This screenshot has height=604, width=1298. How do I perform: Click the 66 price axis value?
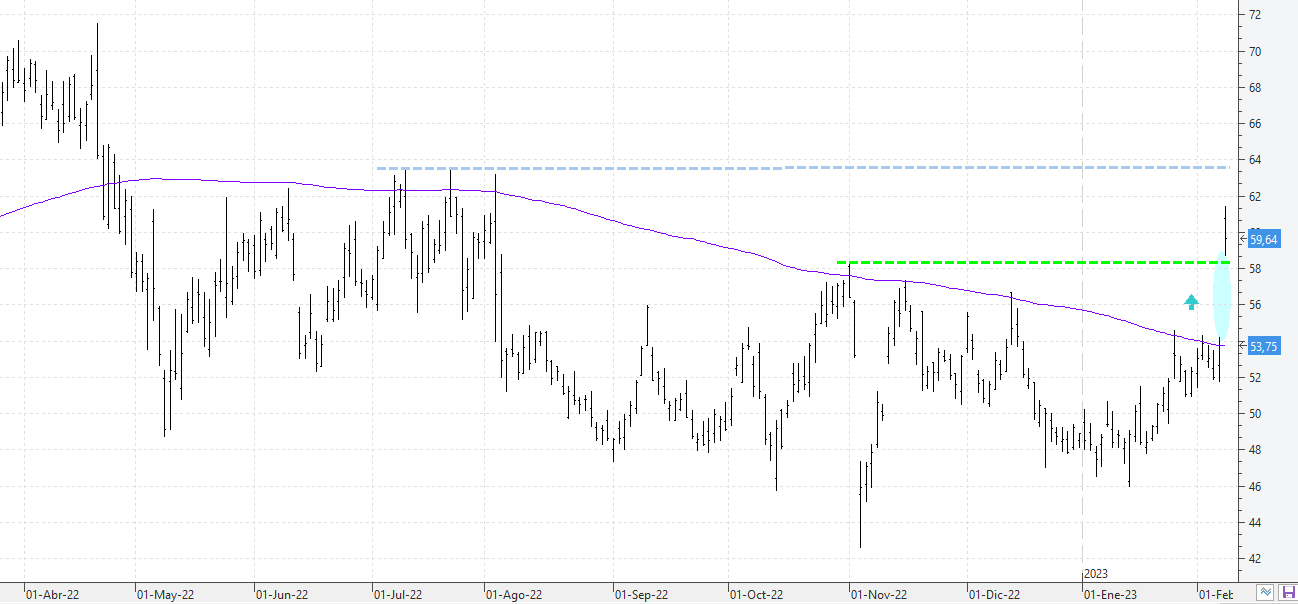[x=1254, y=124]
